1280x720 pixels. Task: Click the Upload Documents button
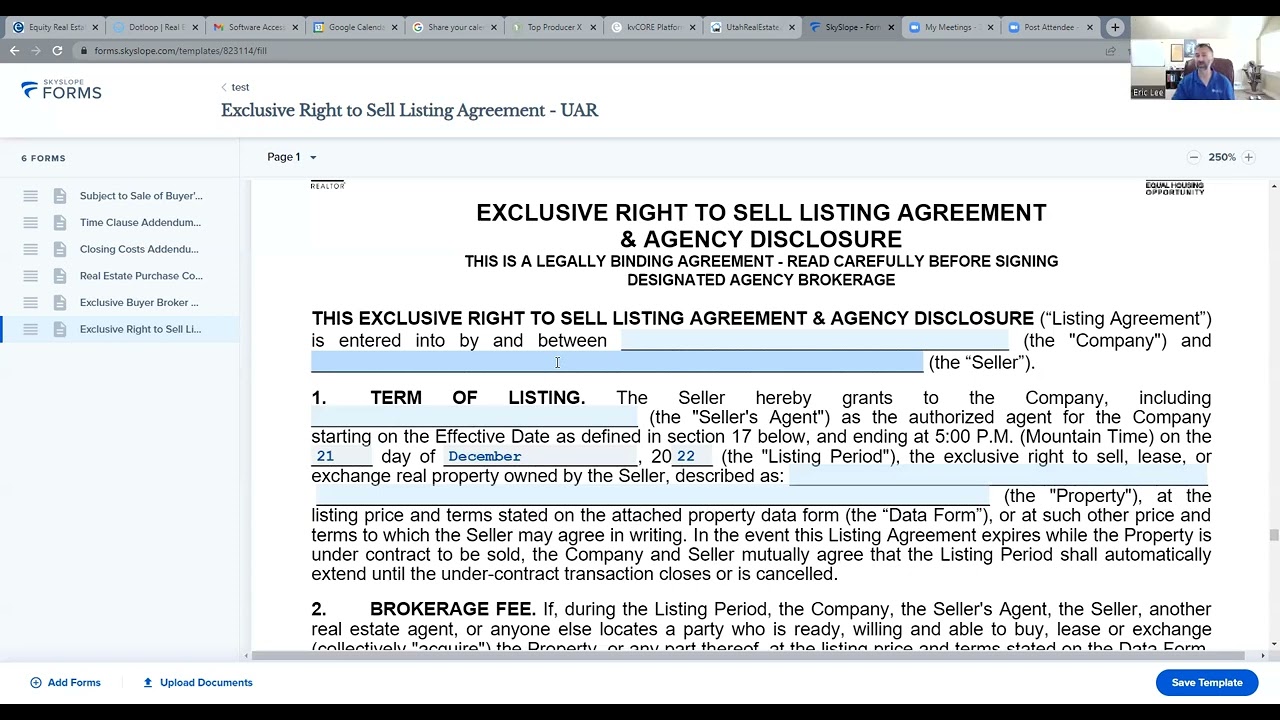point(197,682)
